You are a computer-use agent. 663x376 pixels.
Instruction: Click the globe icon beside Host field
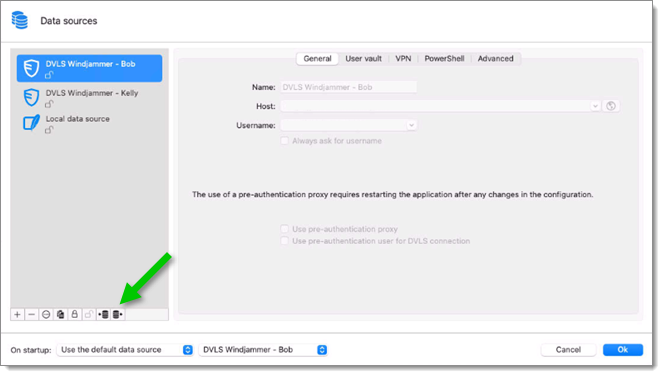tap(611, 106)
